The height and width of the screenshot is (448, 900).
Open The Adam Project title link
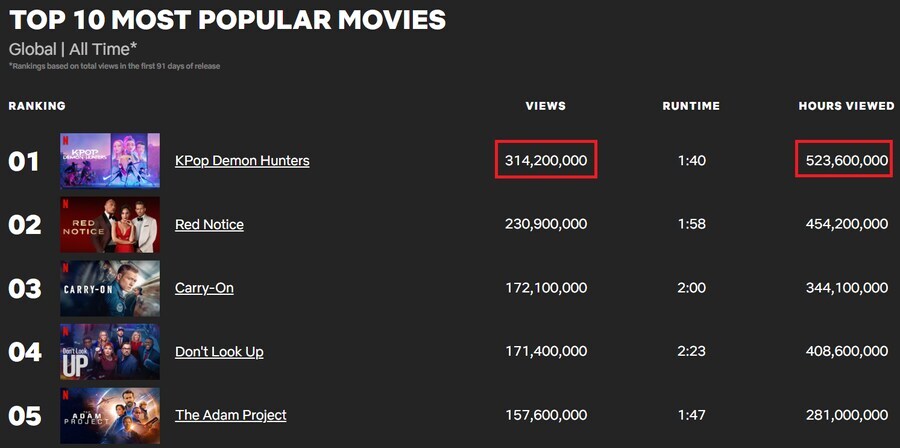click(230, 415)
